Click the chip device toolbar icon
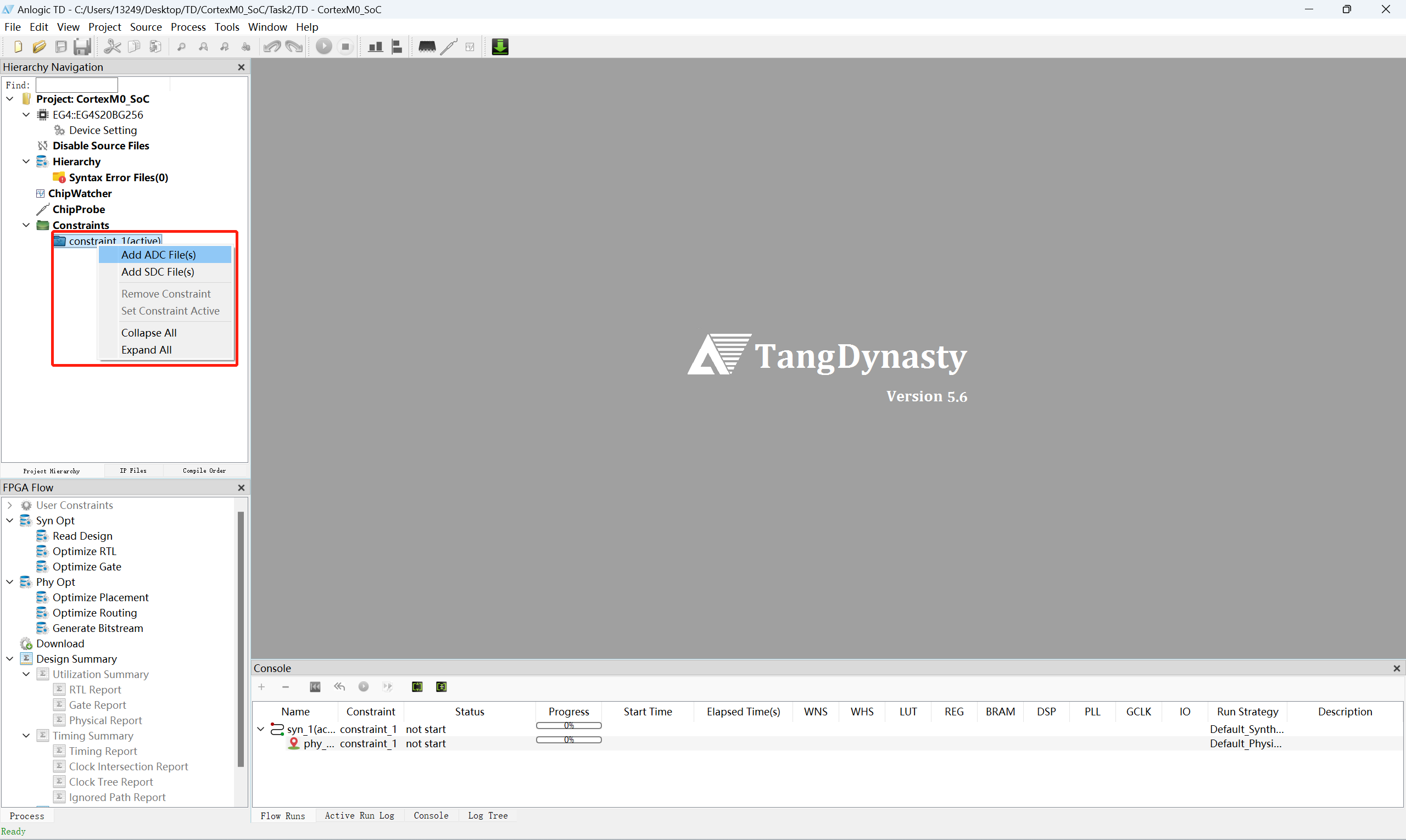This screenshot has height=840, width=1406. (427, 47)
